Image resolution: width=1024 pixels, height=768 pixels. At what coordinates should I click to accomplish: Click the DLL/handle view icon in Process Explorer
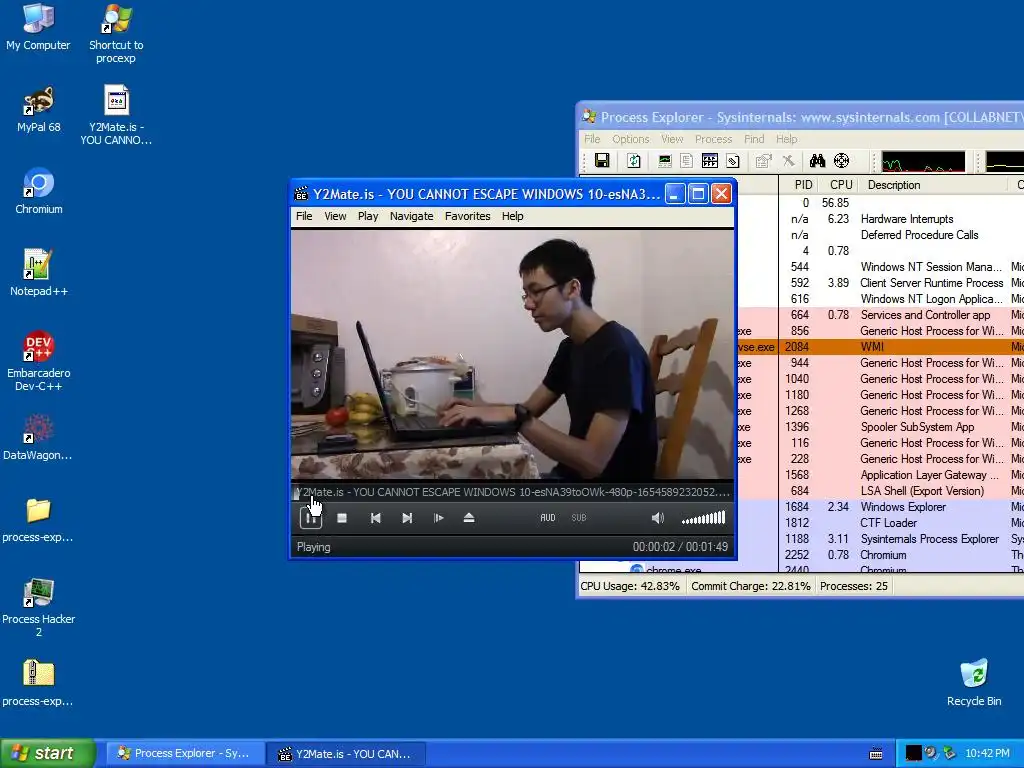pyautogui.click(x=733, y=161)
